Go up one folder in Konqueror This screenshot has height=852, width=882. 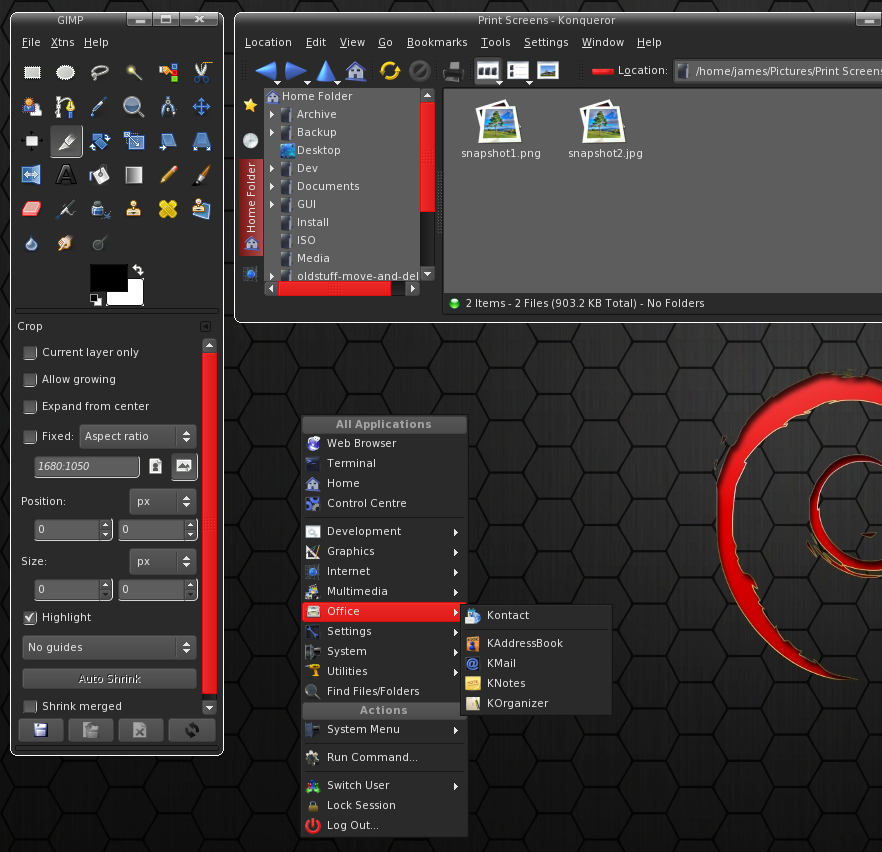click(x=326, y=71)
